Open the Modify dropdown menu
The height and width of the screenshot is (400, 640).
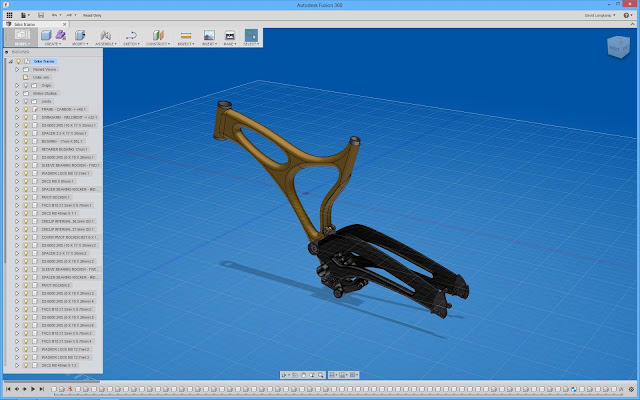click(x=80, y=44)
